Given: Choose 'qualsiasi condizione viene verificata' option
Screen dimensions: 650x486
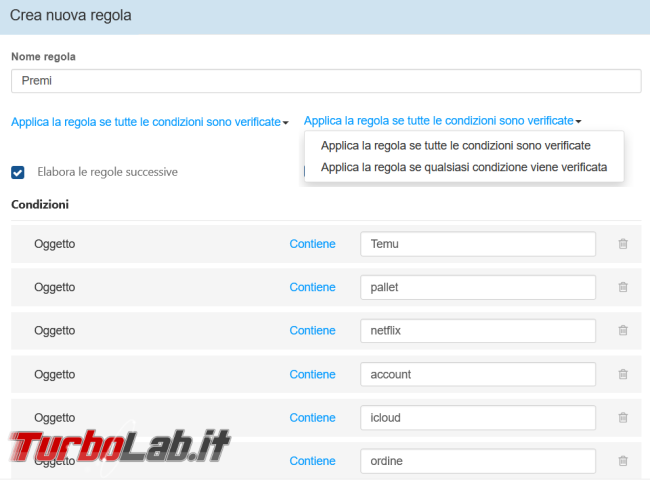Looking at the screenshot, I should [x=464, y=167].
